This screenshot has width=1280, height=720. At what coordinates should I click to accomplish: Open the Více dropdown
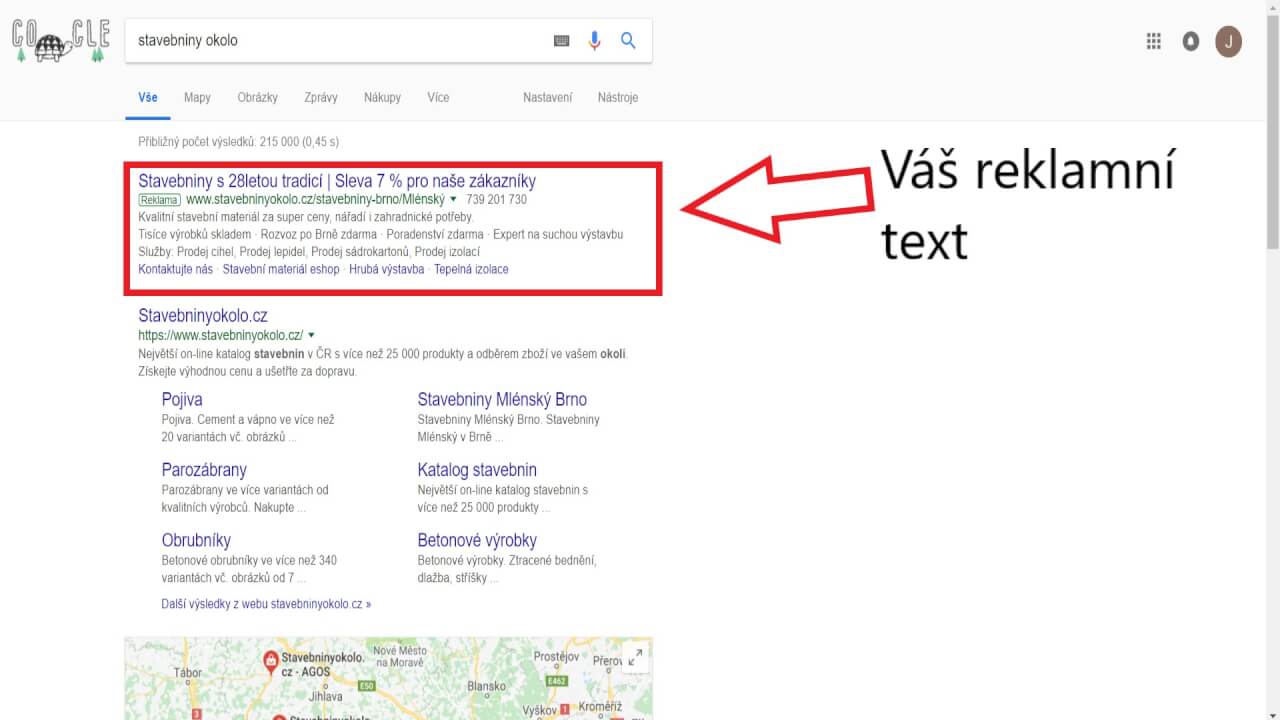tap(438, 97)
